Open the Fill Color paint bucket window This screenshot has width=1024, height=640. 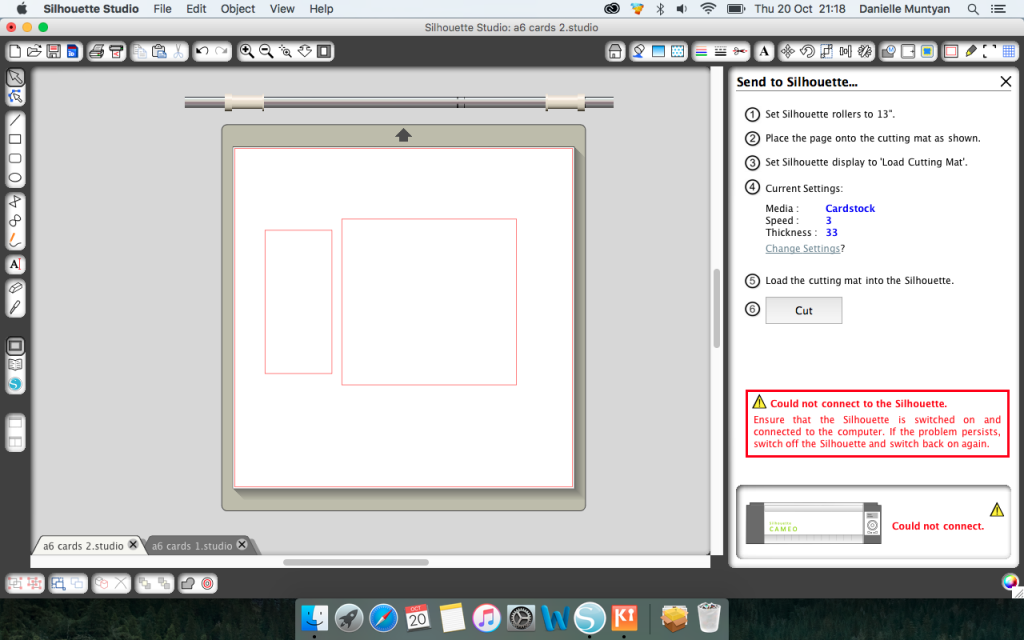(639, 51)
